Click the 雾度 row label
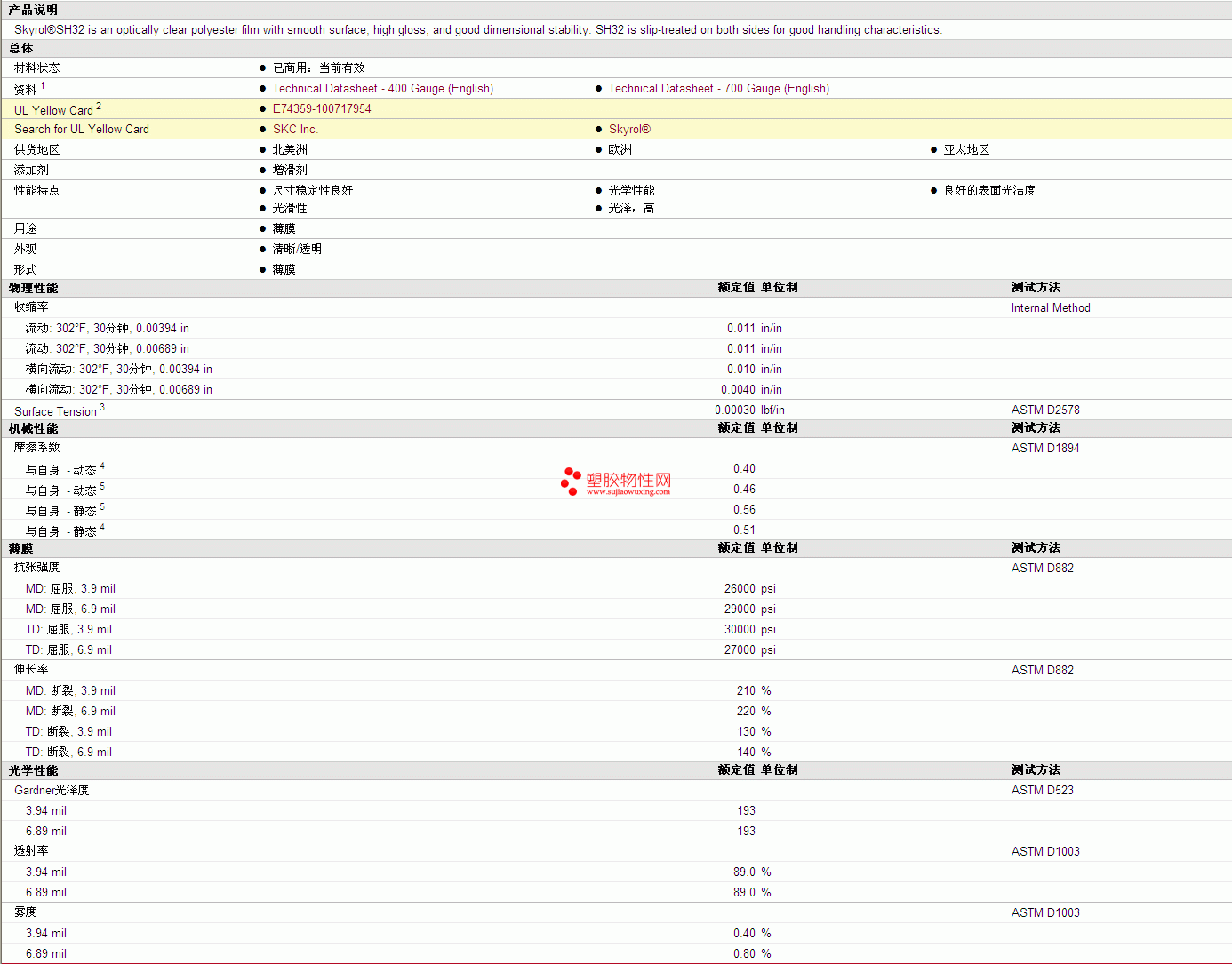 click(x=26, y=912)
